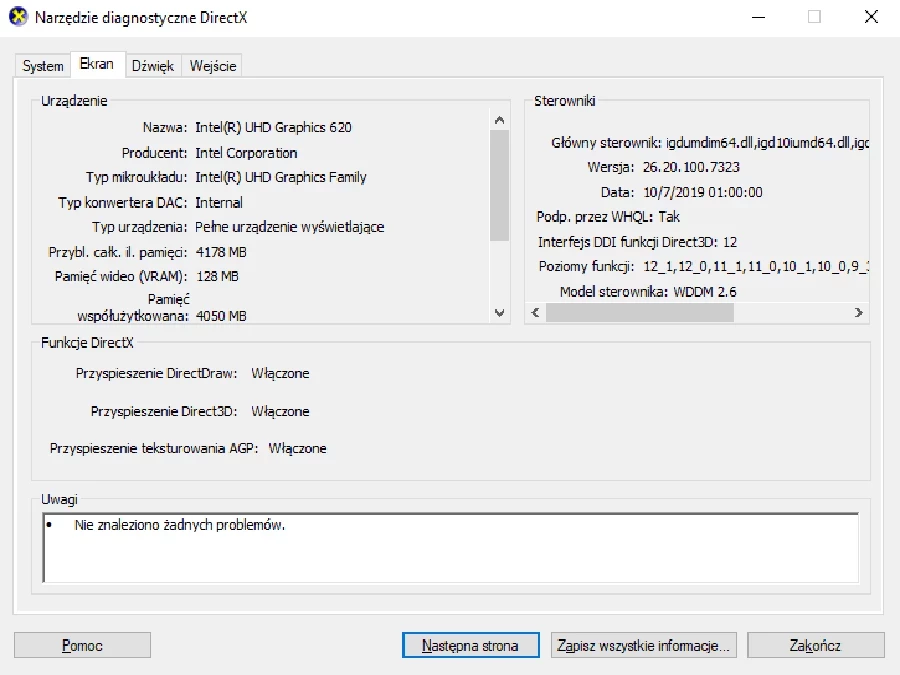Click the Intel(R) UHD Graphics 620 name value

[273, 127]
